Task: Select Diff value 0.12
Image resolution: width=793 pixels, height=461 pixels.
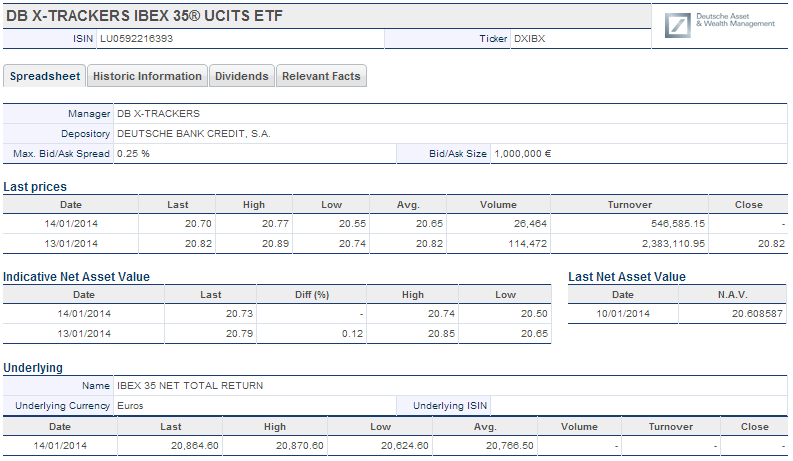Action: (353, 334)
